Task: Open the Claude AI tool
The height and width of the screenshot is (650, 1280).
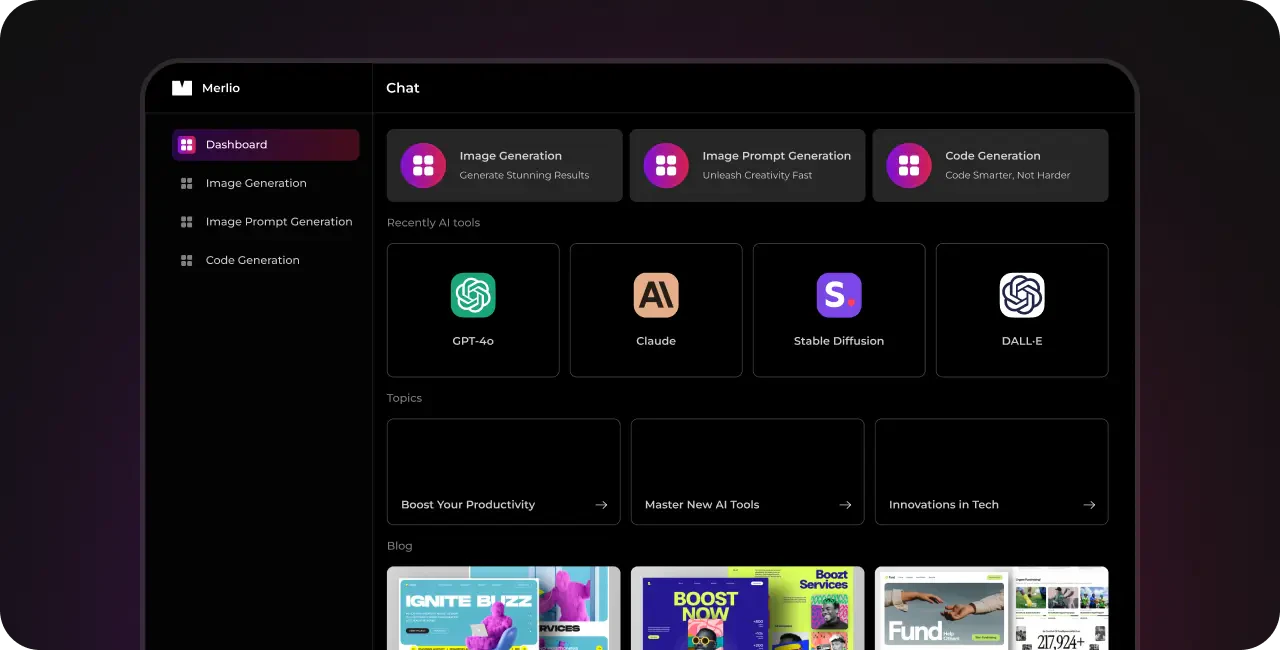Action: (656, 295)
